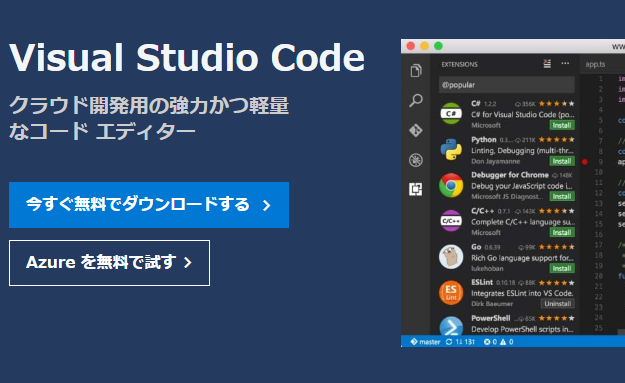Clear extensions list icon in Extensions header

(x=547, y=64)
